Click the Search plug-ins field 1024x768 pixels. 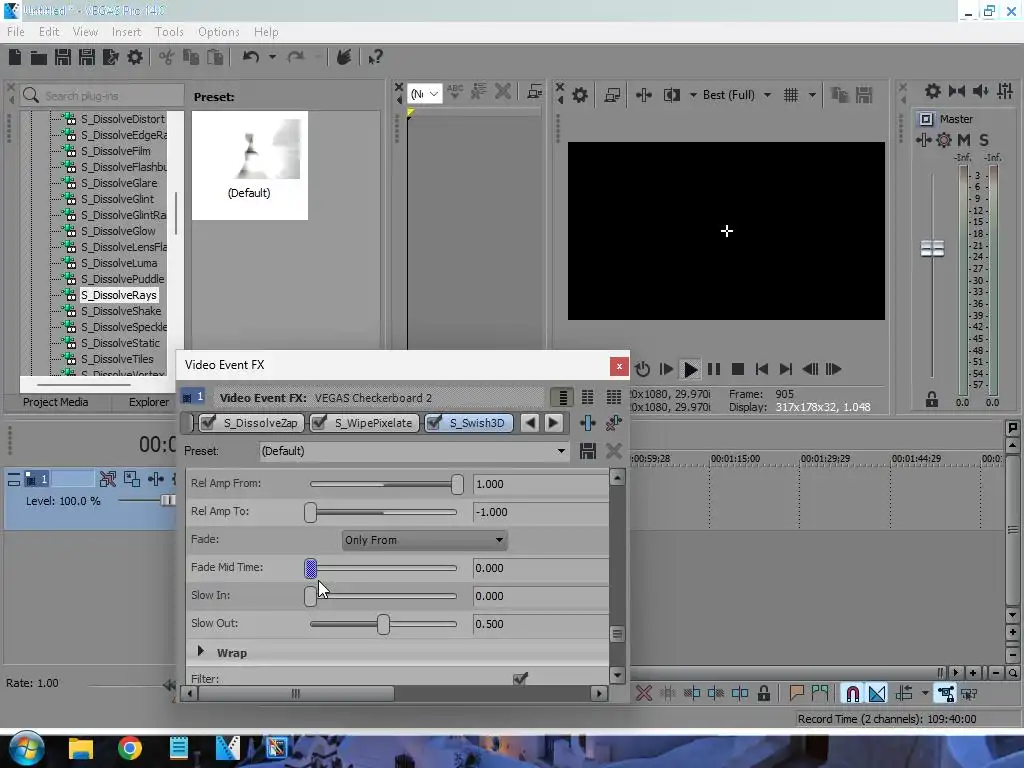pos(102,96)
